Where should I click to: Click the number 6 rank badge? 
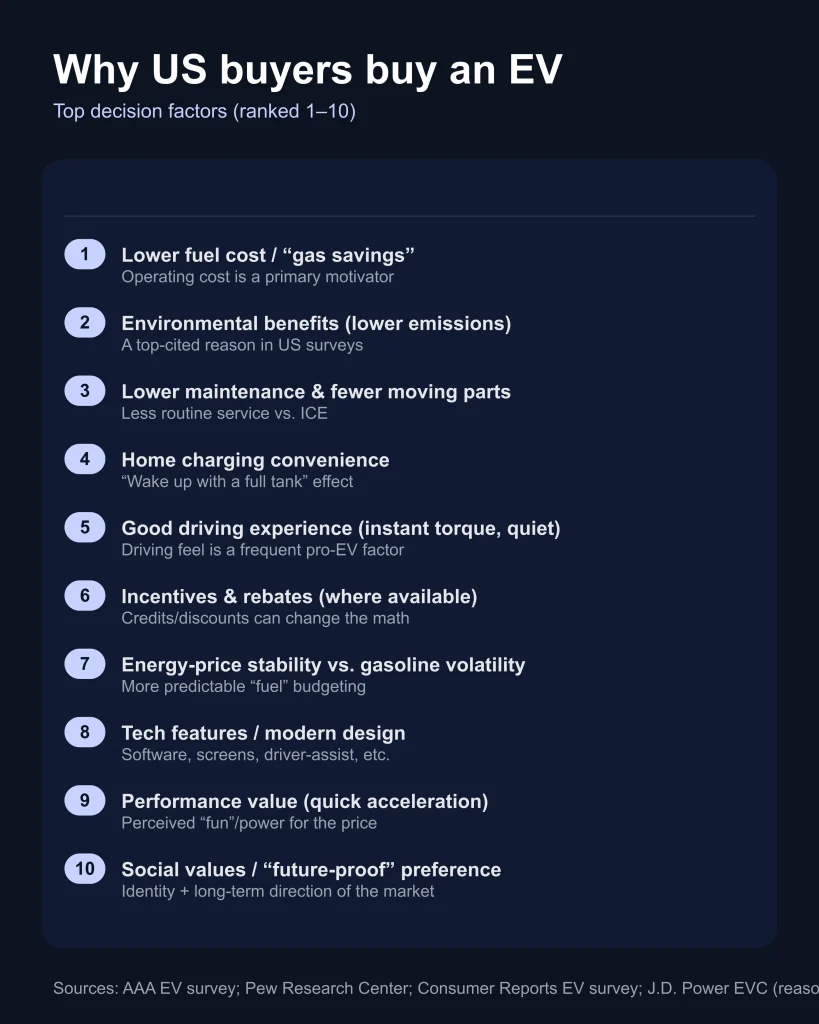[x=84, y=596]
